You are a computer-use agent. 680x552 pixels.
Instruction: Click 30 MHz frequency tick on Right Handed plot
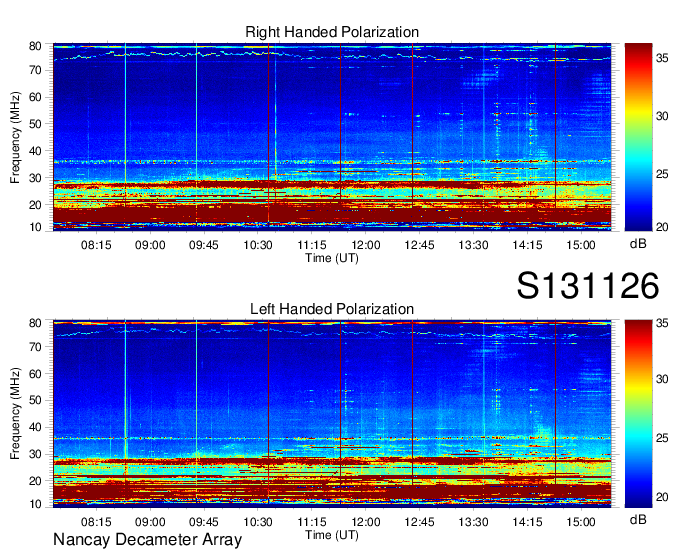click(35, 178)
